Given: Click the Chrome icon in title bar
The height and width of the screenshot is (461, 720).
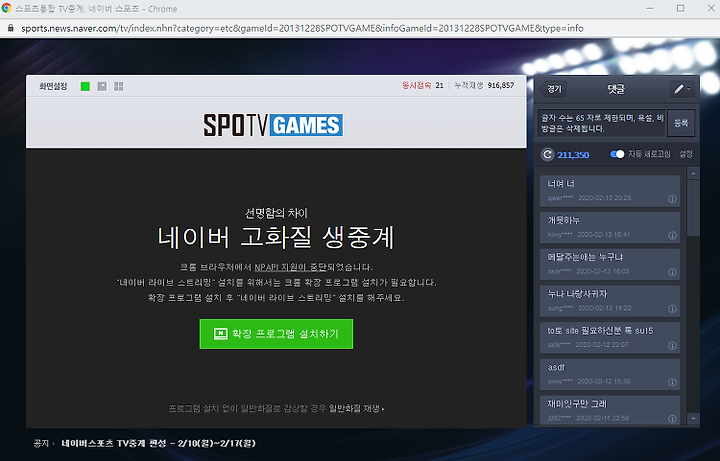Looking at the screenshot, I should pos(6,8).
